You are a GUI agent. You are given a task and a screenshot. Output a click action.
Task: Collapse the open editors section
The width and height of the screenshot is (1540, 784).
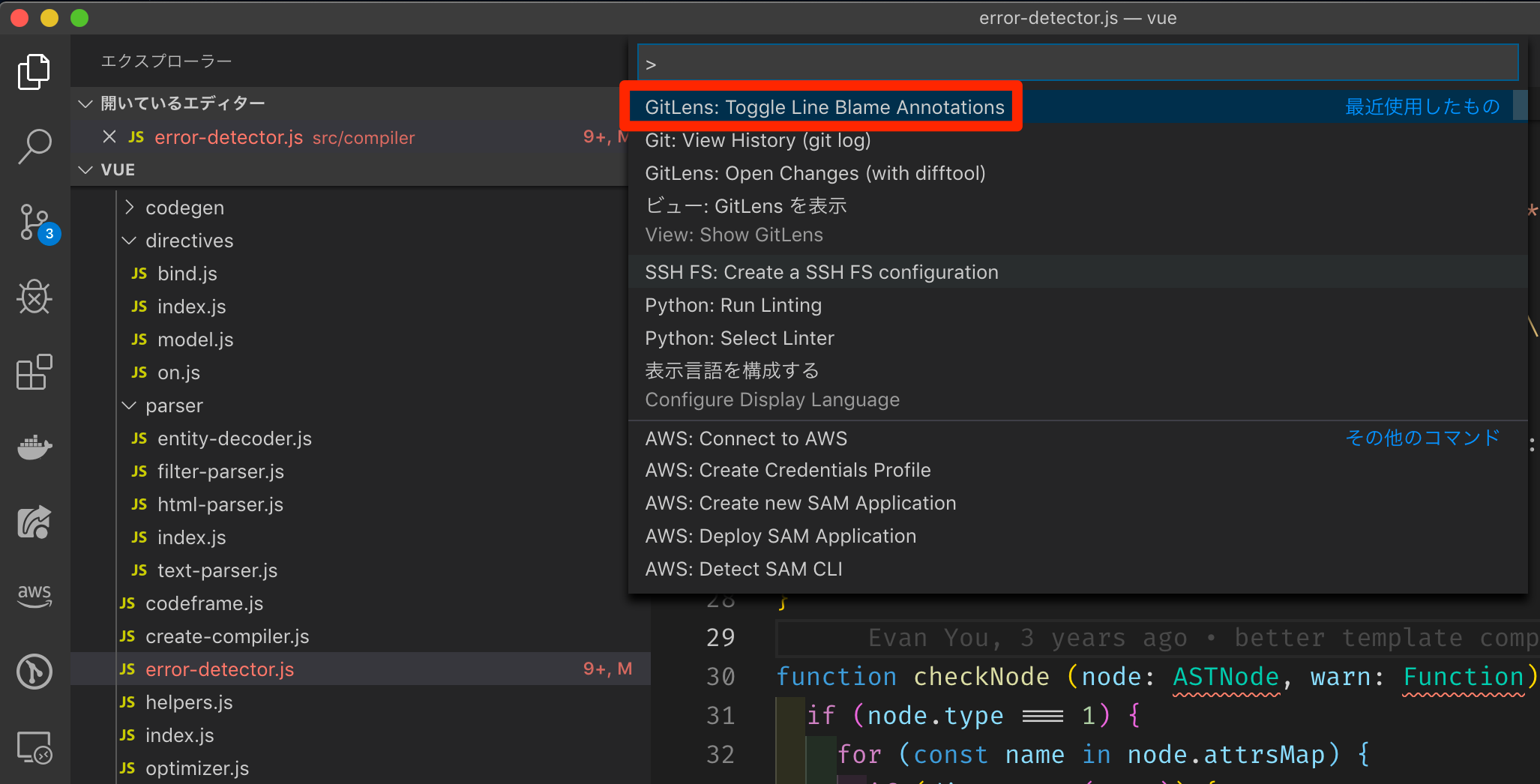click(x=85, y=103)
